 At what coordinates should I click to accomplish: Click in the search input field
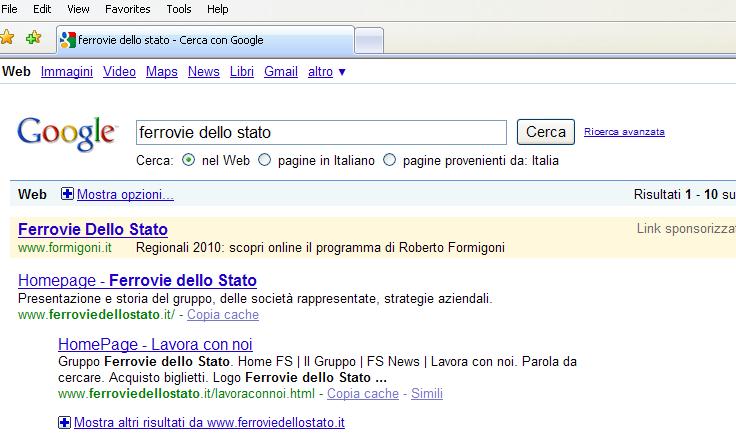(322, 132)
